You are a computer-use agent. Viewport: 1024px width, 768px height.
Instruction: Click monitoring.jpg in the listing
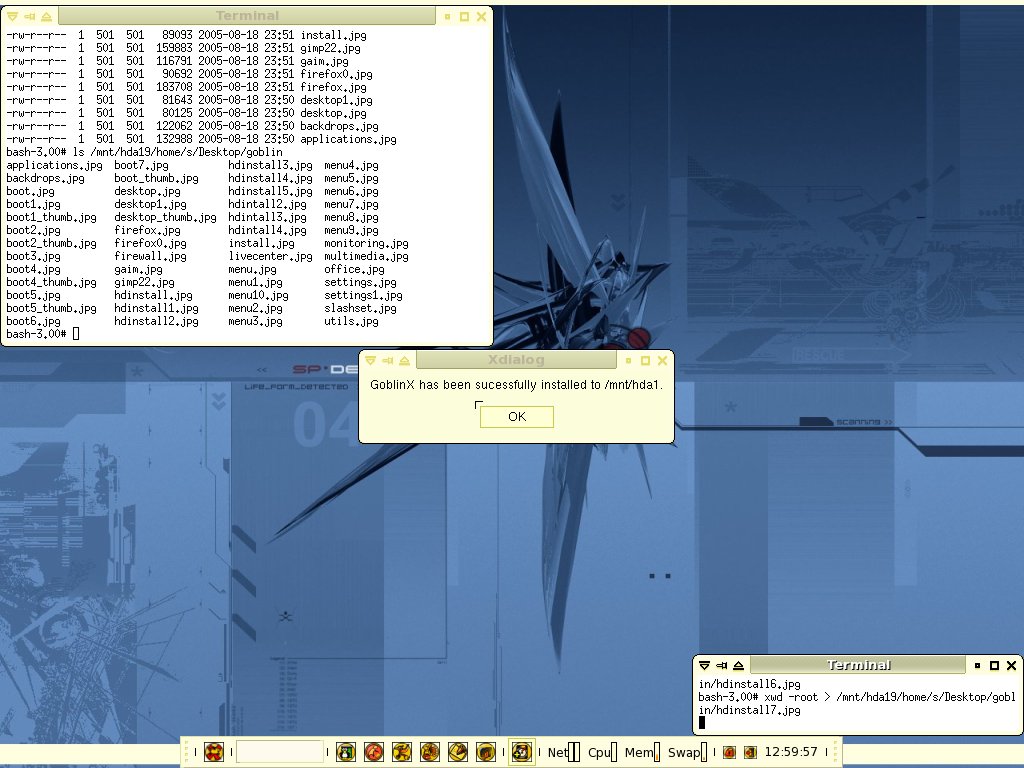[x=366, y=243]
